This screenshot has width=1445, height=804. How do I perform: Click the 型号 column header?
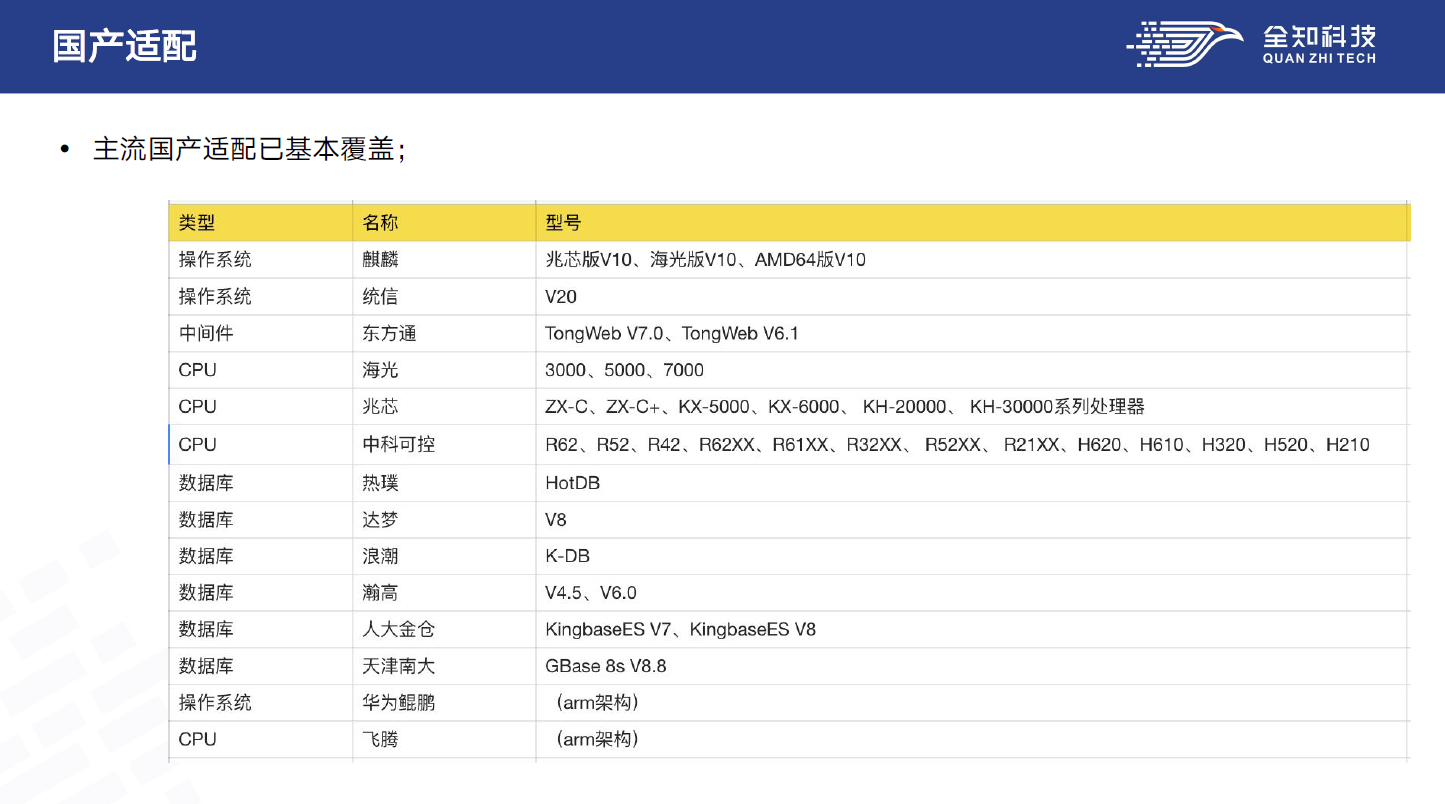click(x=563, y=223)
